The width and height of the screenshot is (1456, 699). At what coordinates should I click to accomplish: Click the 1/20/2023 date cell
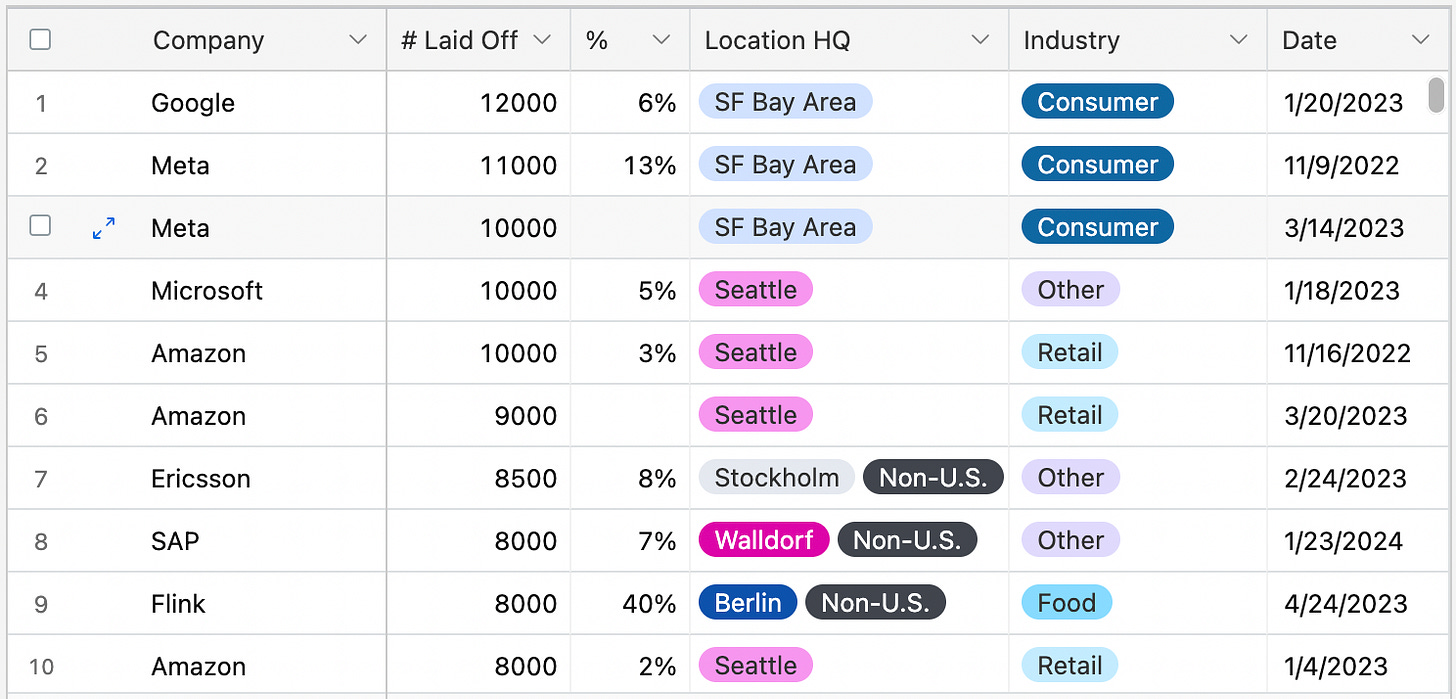click(1344, 103)
